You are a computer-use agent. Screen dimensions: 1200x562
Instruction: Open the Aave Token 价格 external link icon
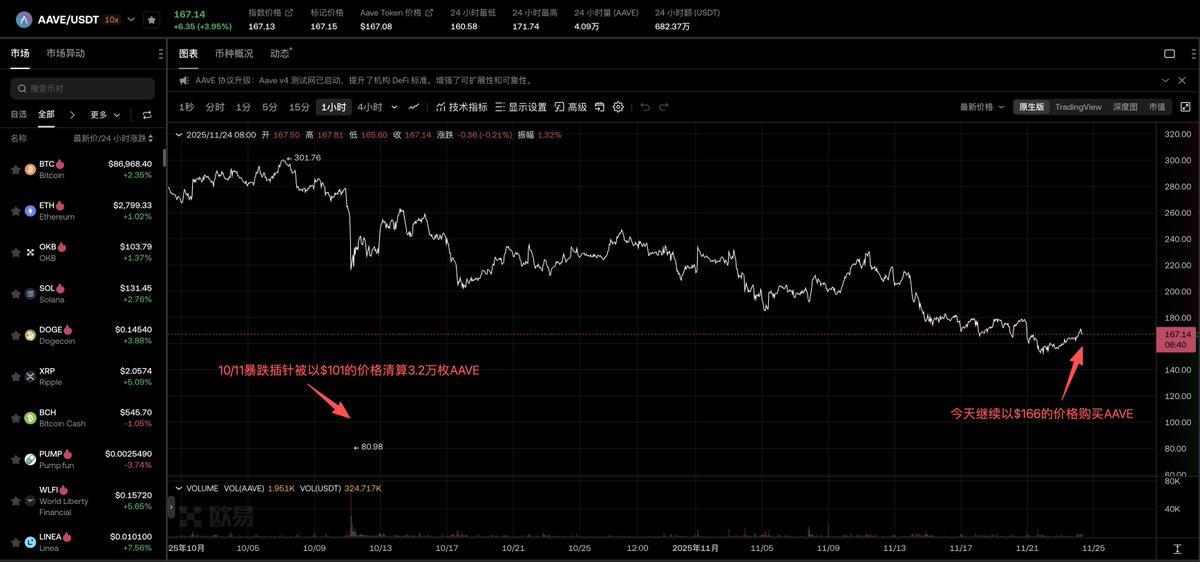pyautogui.click(x=427, y=12)
